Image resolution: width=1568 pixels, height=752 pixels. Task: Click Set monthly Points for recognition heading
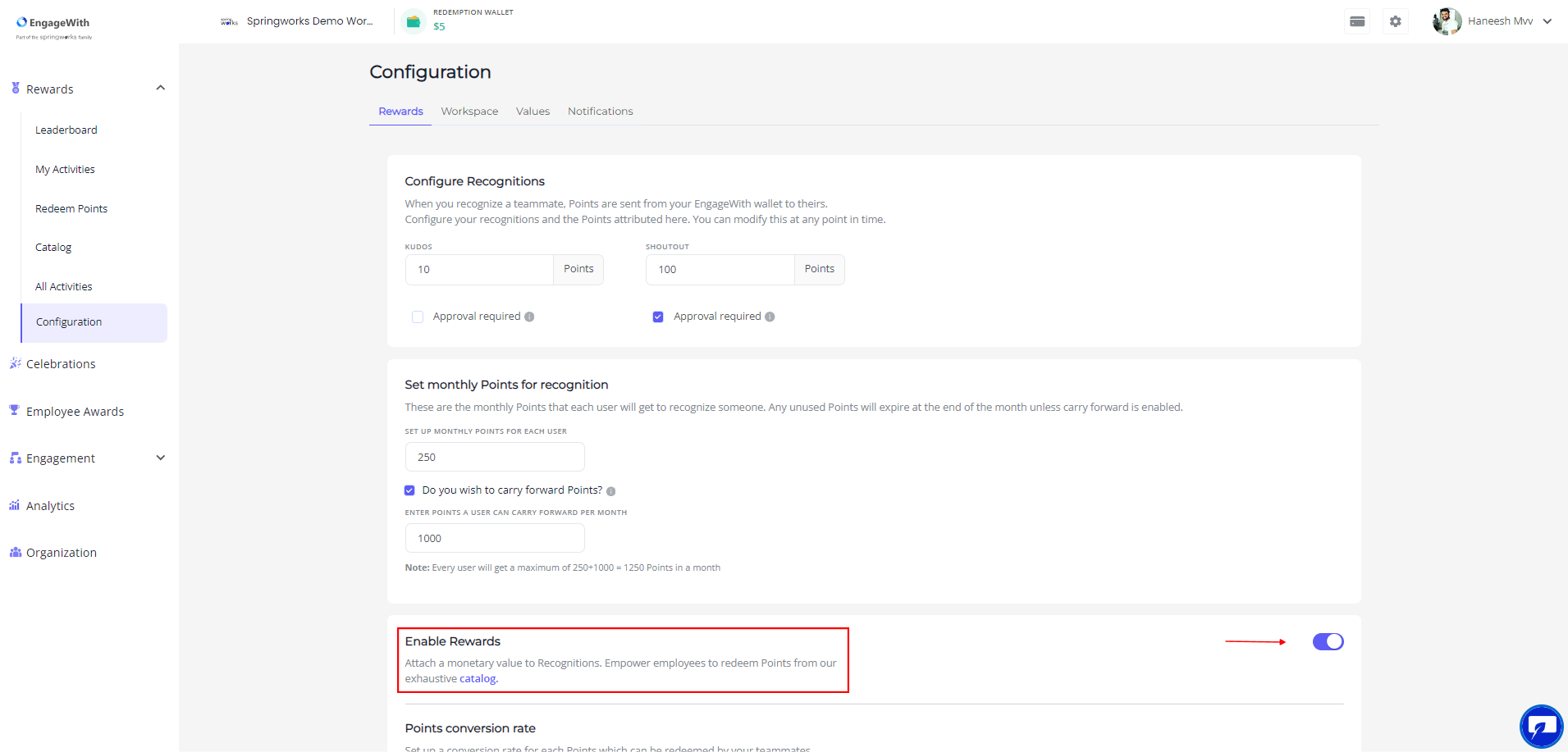click(506, 385)
